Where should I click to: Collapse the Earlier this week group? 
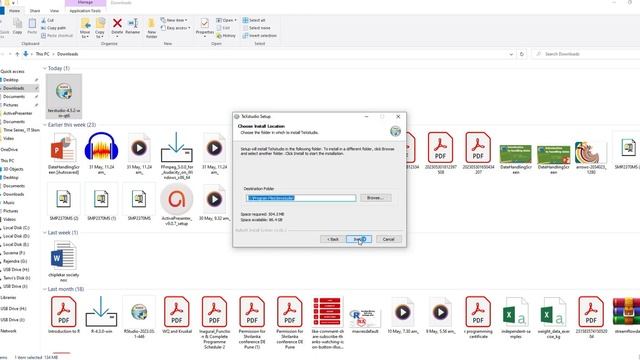click(45, 125)
